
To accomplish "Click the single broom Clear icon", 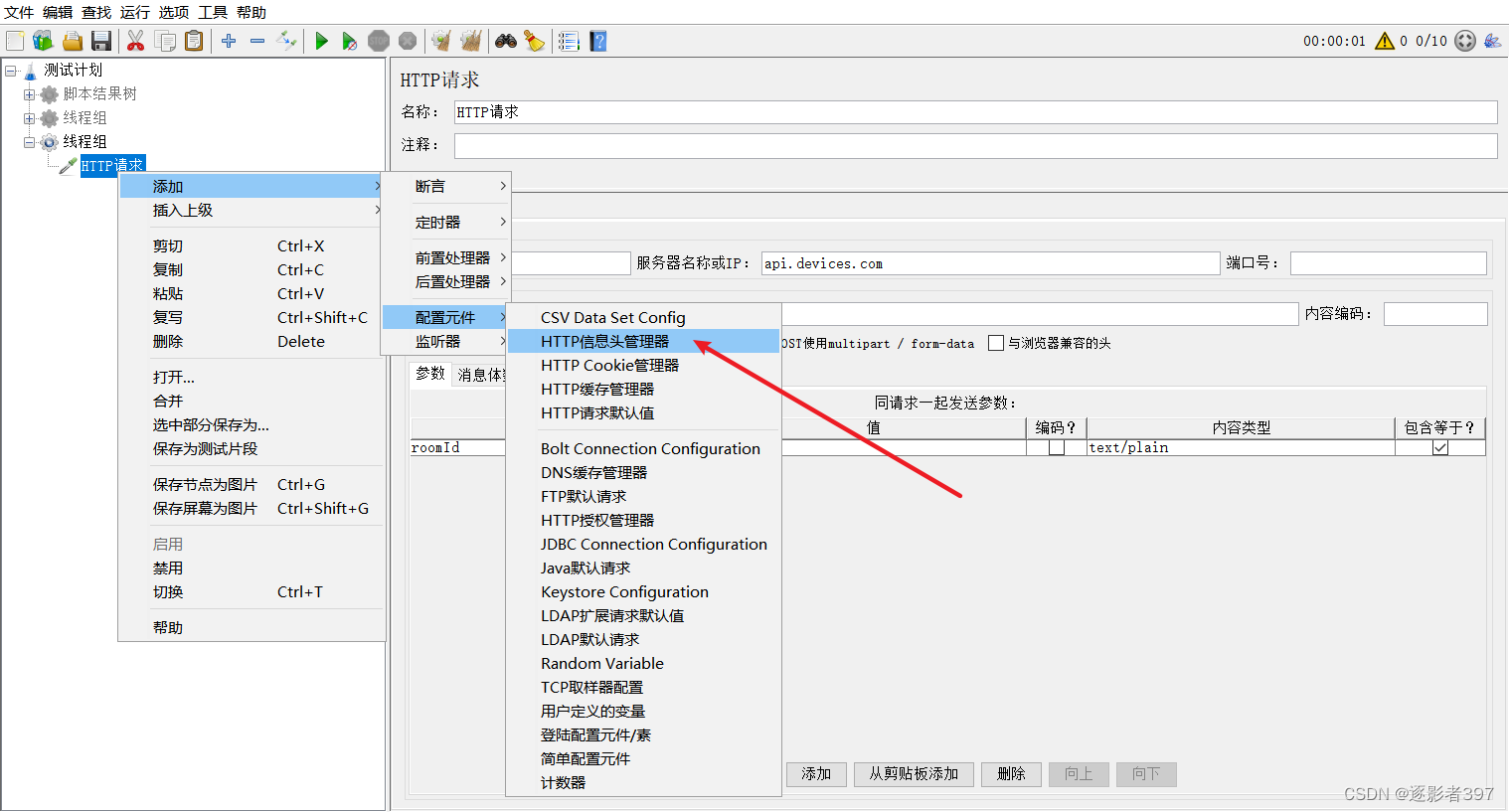I will [441, 41].
